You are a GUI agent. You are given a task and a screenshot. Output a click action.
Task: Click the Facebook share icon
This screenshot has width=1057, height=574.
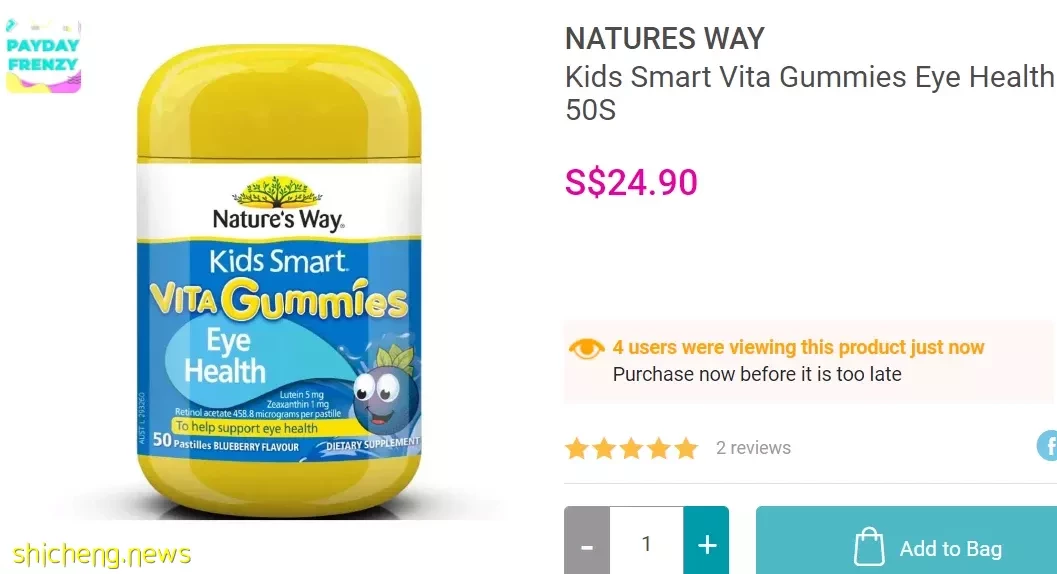1047,445
